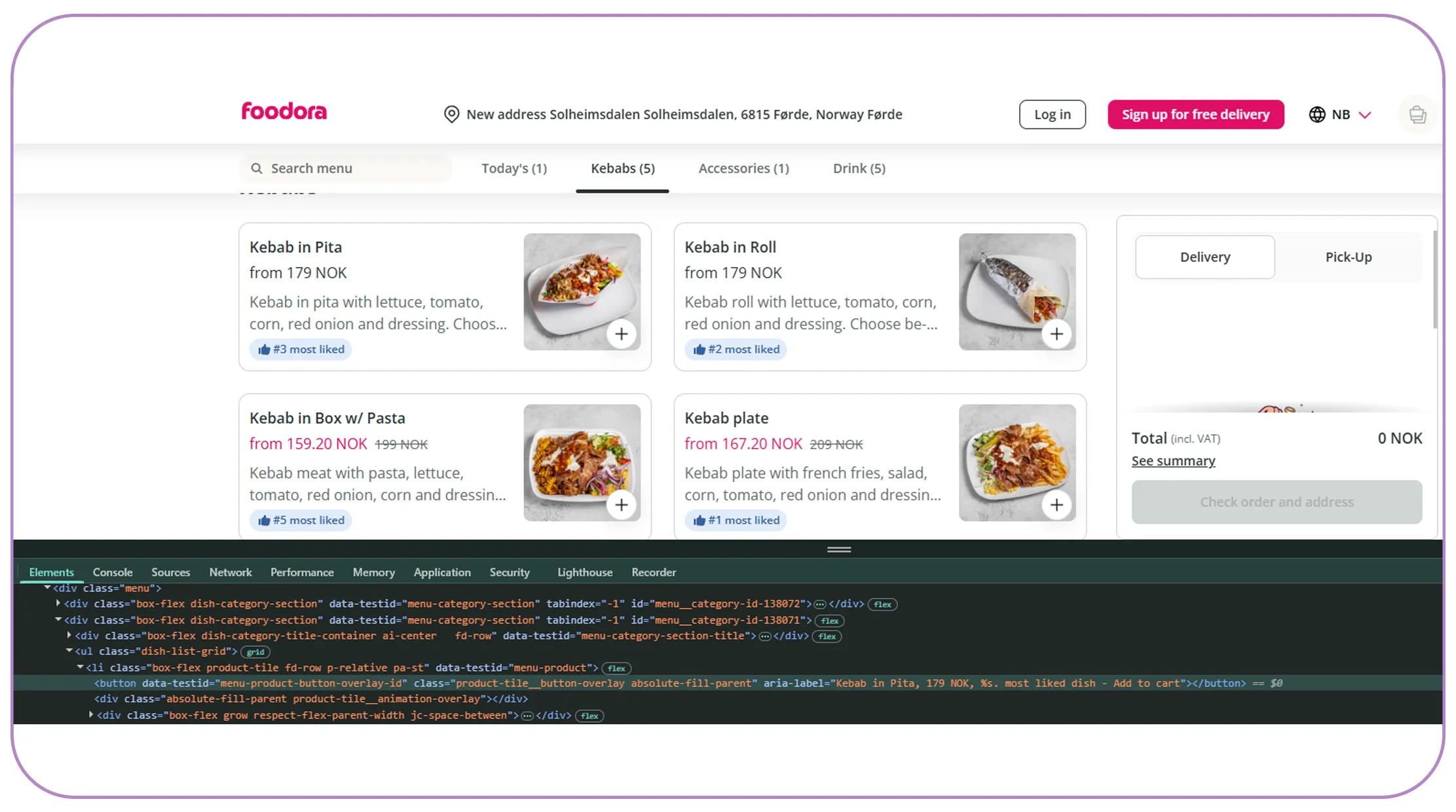This screenshot has height=812, width=1456.
Task: Open the DevTools Application tab
Action: [x=442, y=572]
